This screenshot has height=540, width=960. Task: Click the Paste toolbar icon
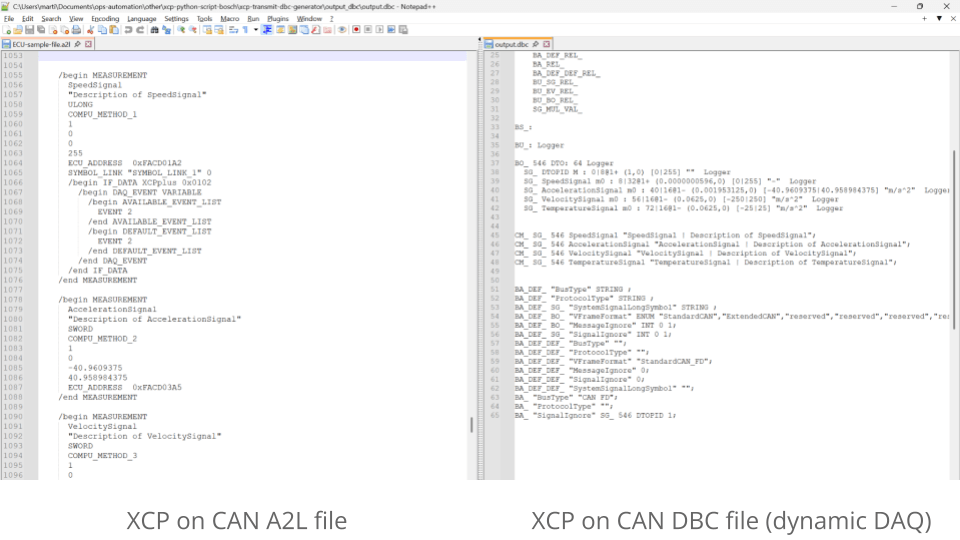pyautogui.click(x=114, y=29)
